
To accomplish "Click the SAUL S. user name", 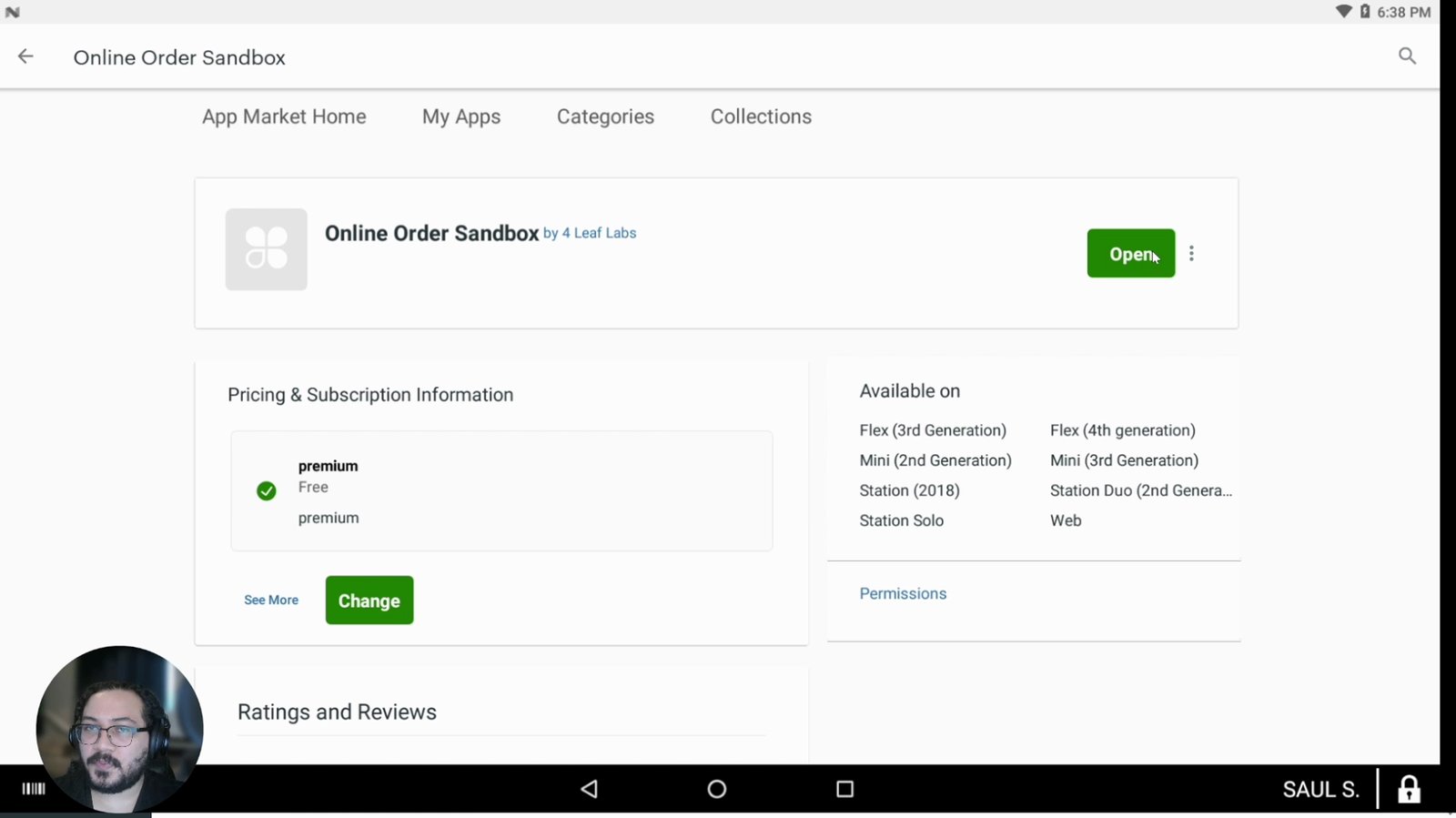I will (1320, 789).
